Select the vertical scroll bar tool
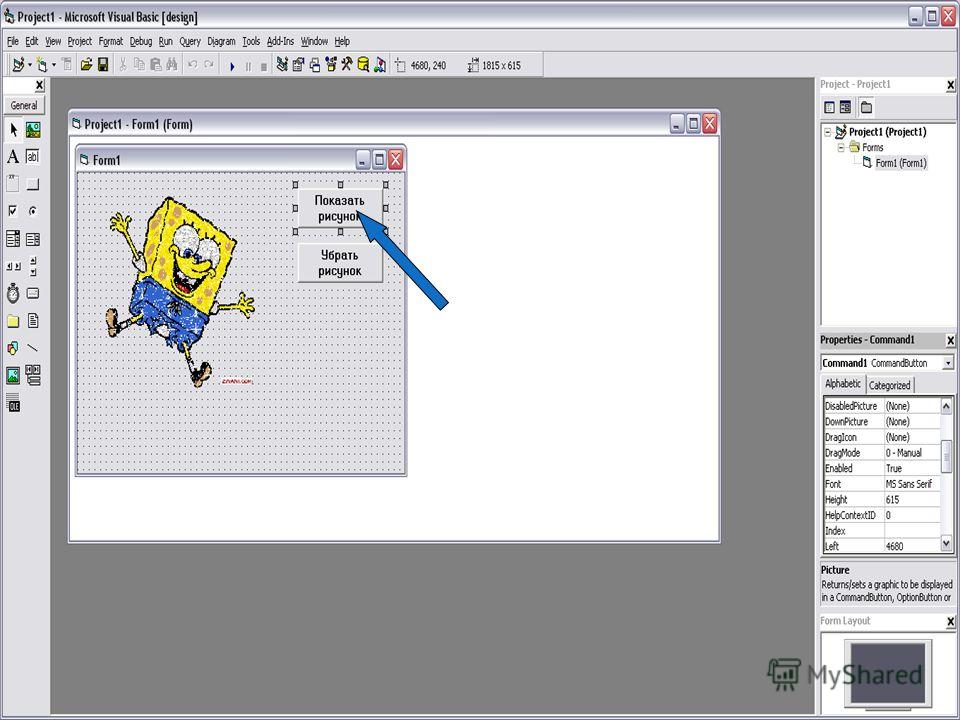 (33, 266)
